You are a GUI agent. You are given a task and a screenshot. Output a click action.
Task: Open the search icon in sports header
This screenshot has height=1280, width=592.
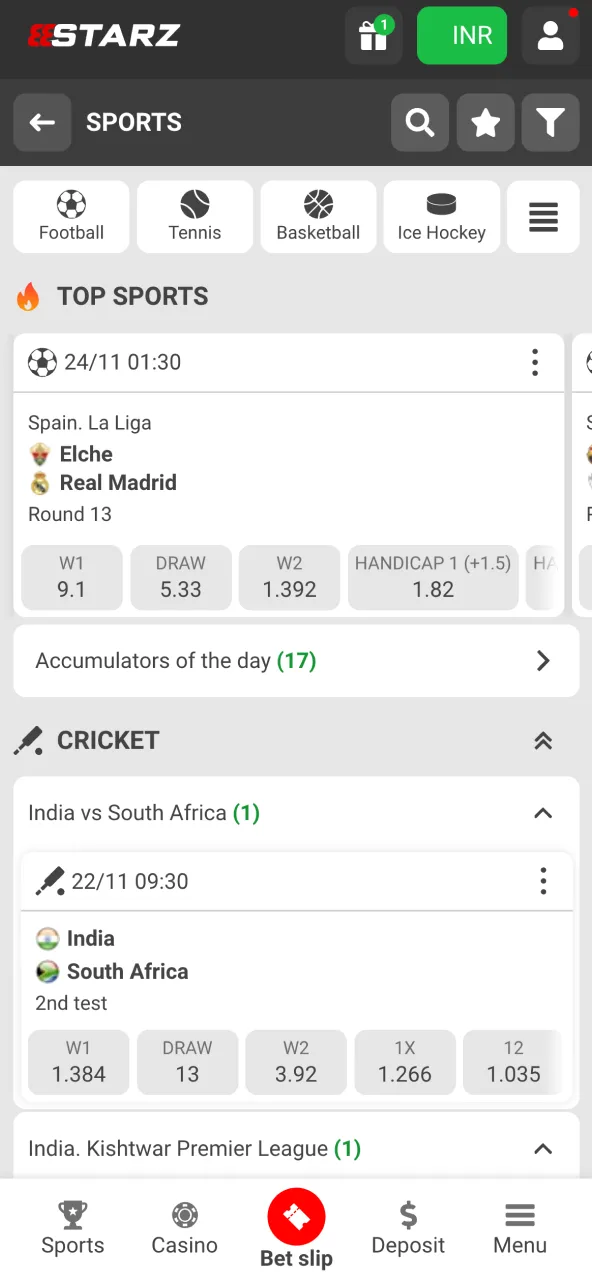419,122
